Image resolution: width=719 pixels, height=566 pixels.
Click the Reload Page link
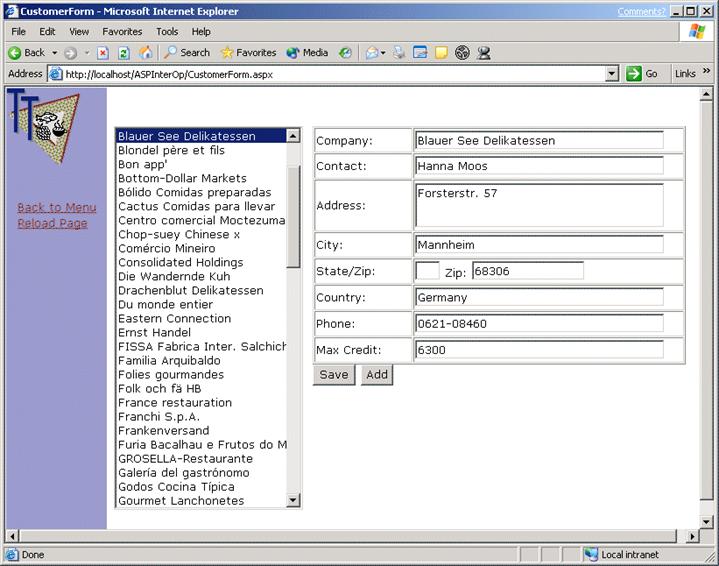point(52,224)
